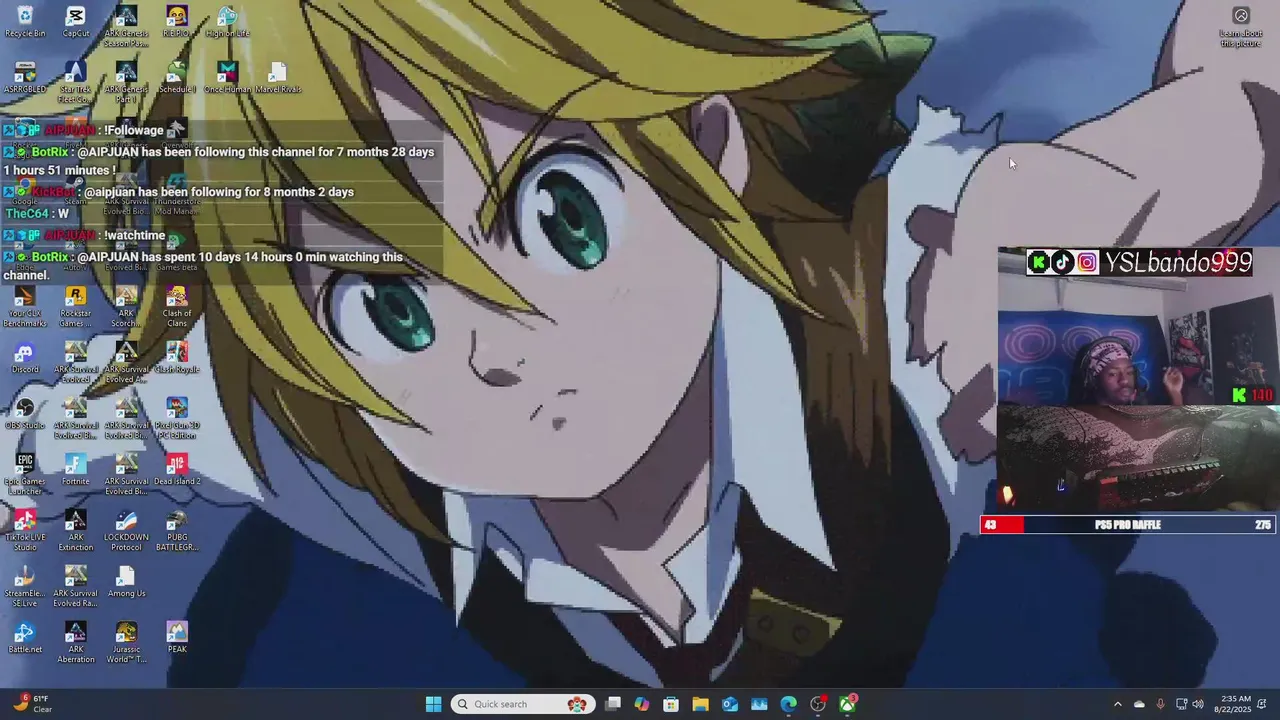Launch Clash of Clans from desktop
This screenshot has height=720, width=1280.
177,306
